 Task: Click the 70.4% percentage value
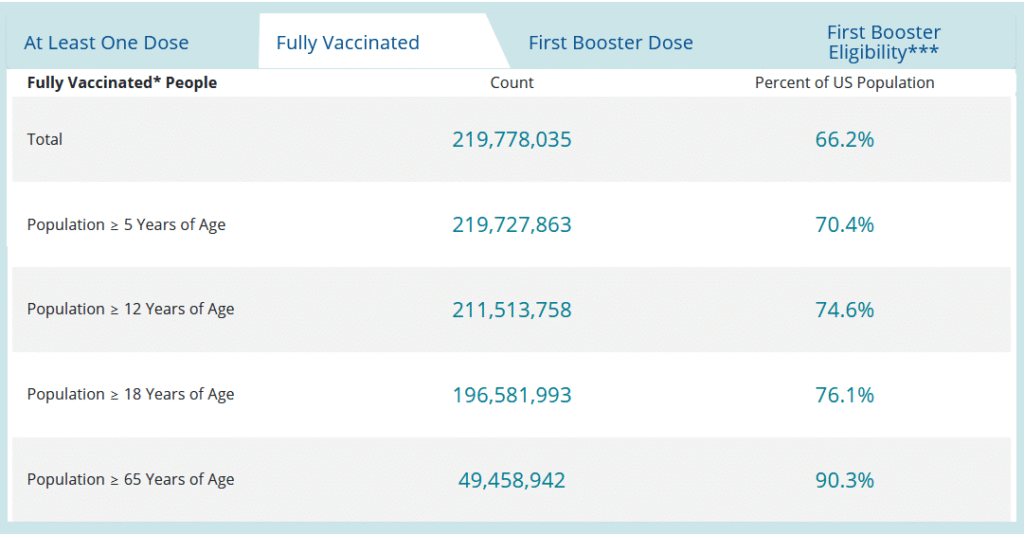point(844,225)
